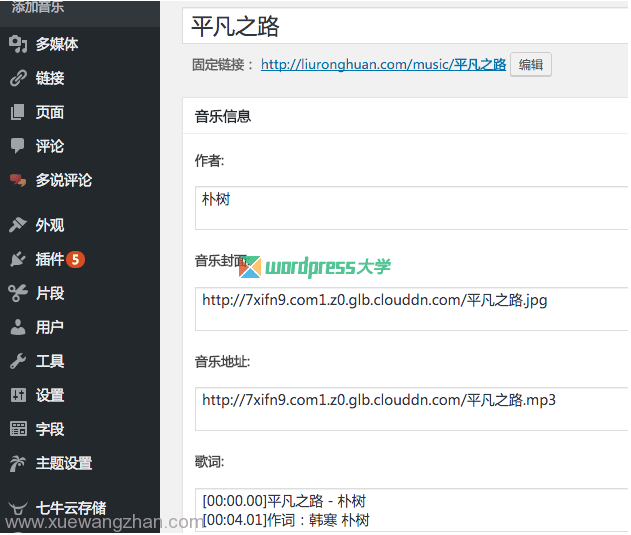Click the 链接 chain link icon
The width and height of the screenshot is (631, 535).
click(18, 78)
